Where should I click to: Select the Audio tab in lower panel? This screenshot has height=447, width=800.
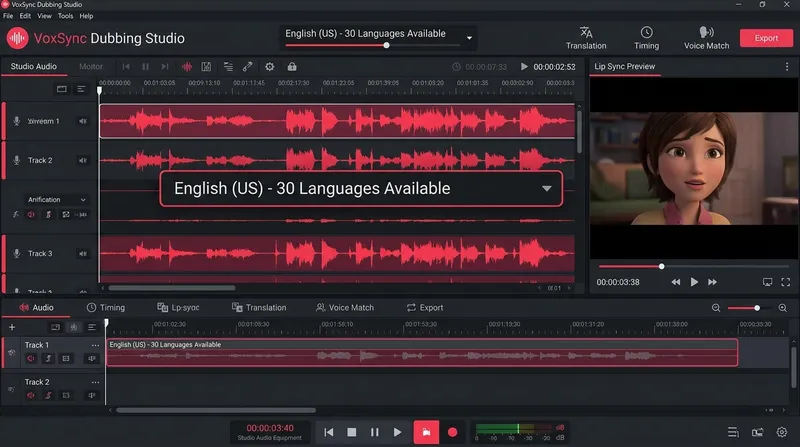(36, 307)
